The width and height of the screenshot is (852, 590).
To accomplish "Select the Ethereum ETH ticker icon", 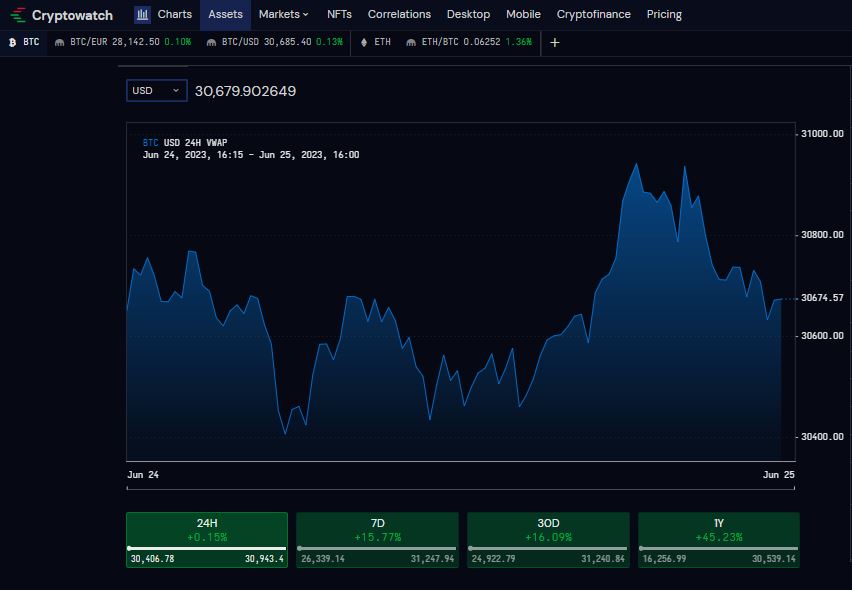I will pos(364,42).
